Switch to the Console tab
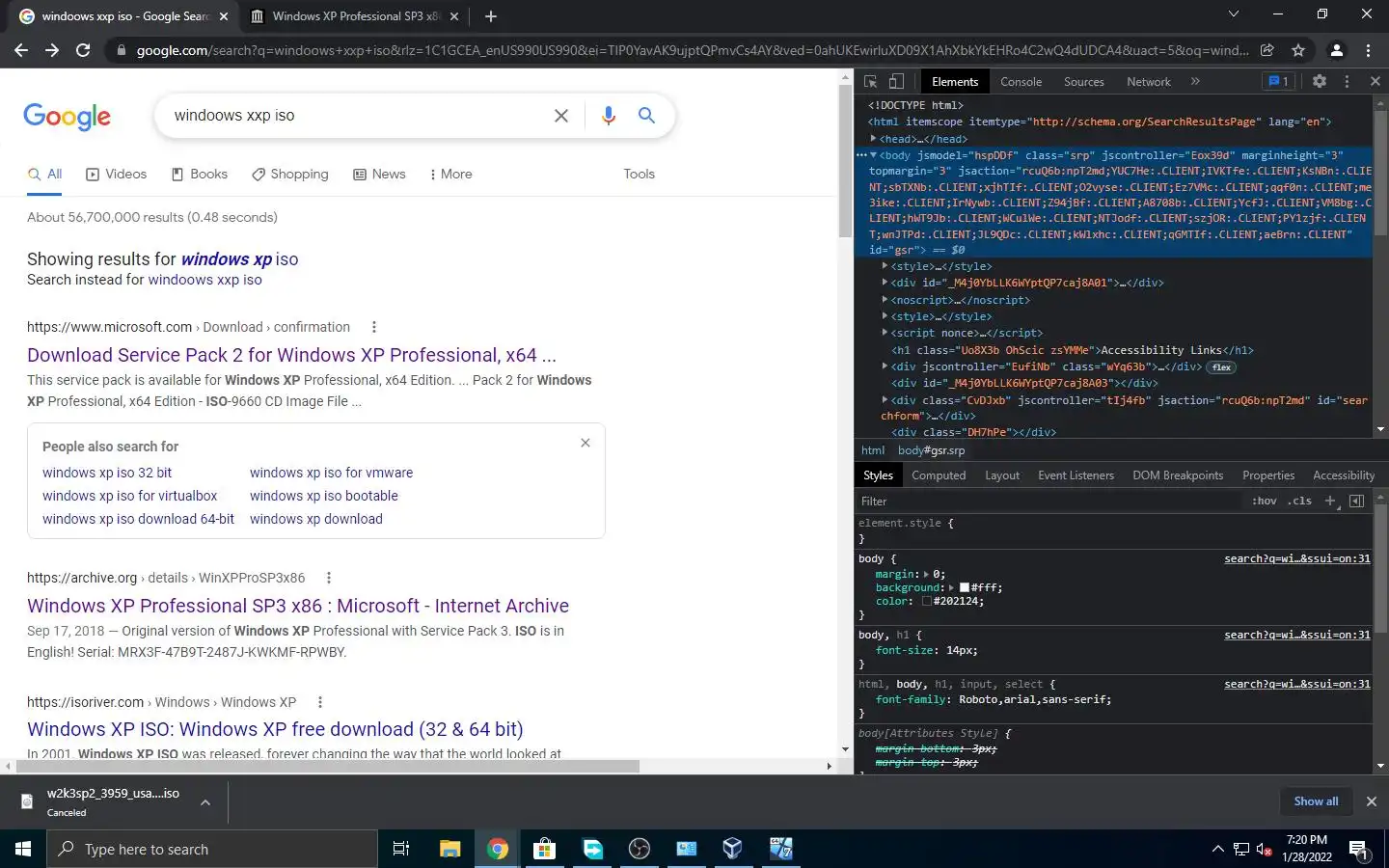Image resolution: width=1389 pixels, height=868 pixels. tap(1021, 82)
